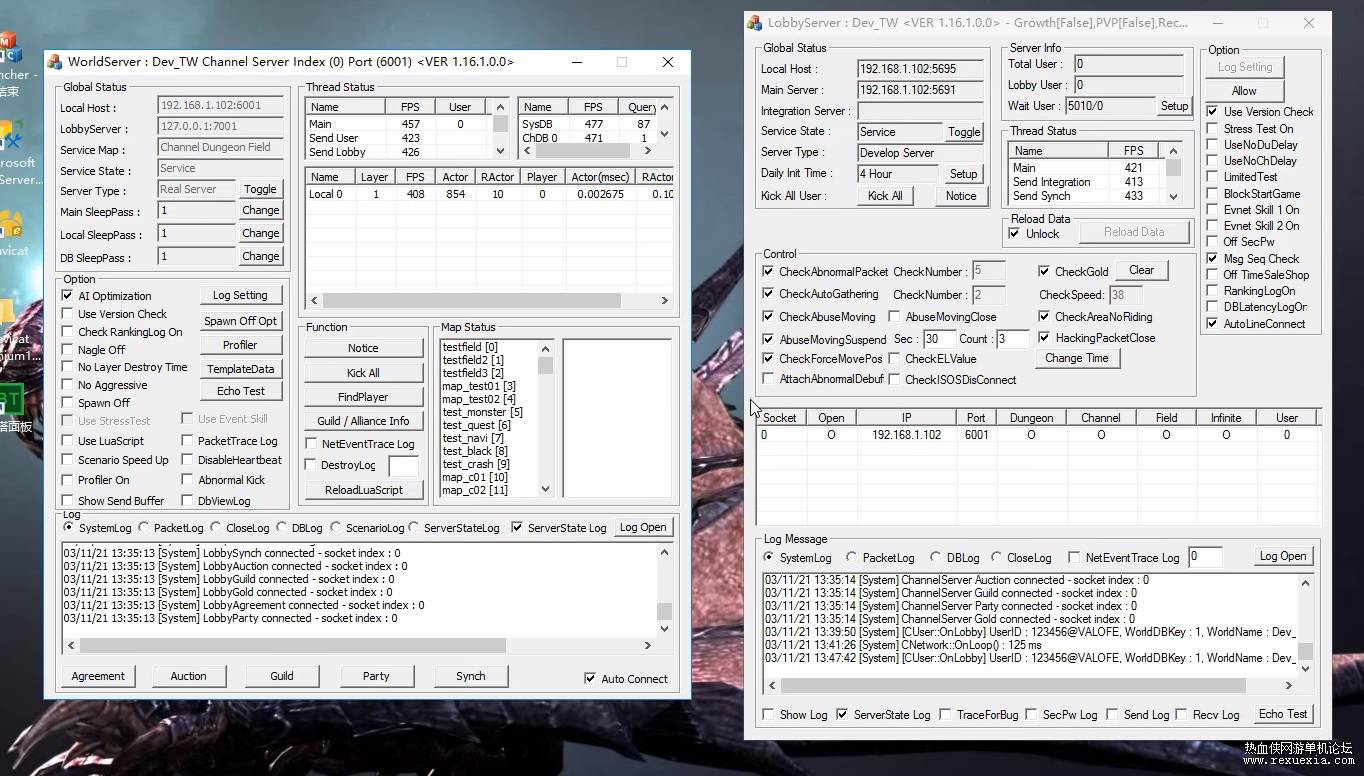Toggle Stress Test On option

click(1212, 129)
